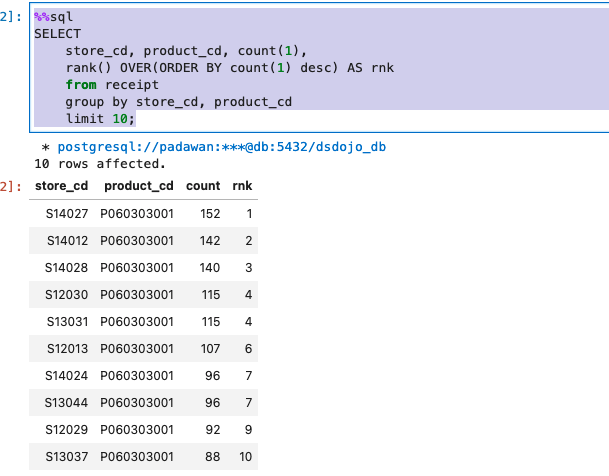Select store cell S12013
This screenshot has height=476, width=609.
point(68,349)
